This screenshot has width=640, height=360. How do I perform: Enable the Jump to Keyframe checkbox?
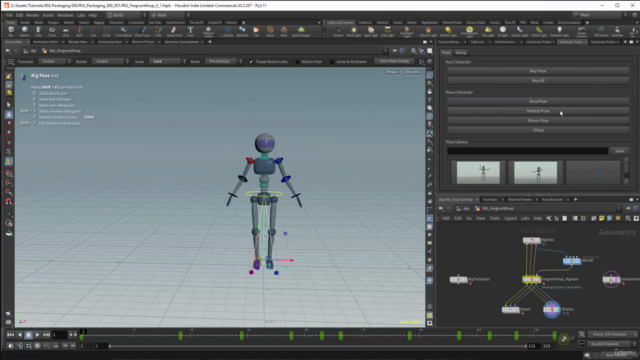(x=331, y=62)
